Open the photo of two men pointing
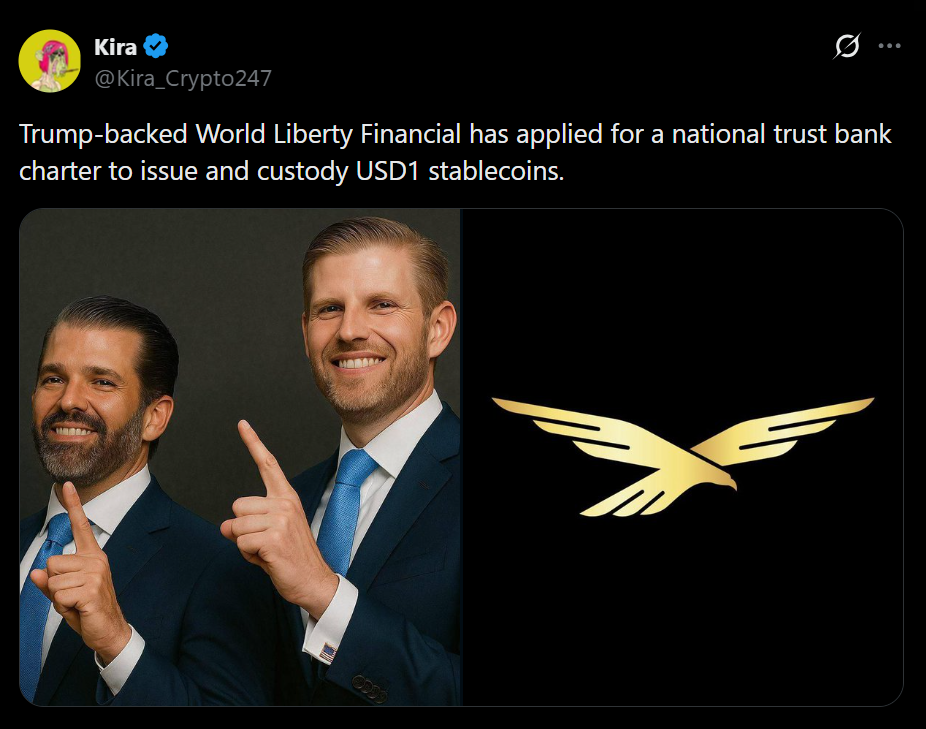The image size is (926, 729). click(x=240, y=457)
